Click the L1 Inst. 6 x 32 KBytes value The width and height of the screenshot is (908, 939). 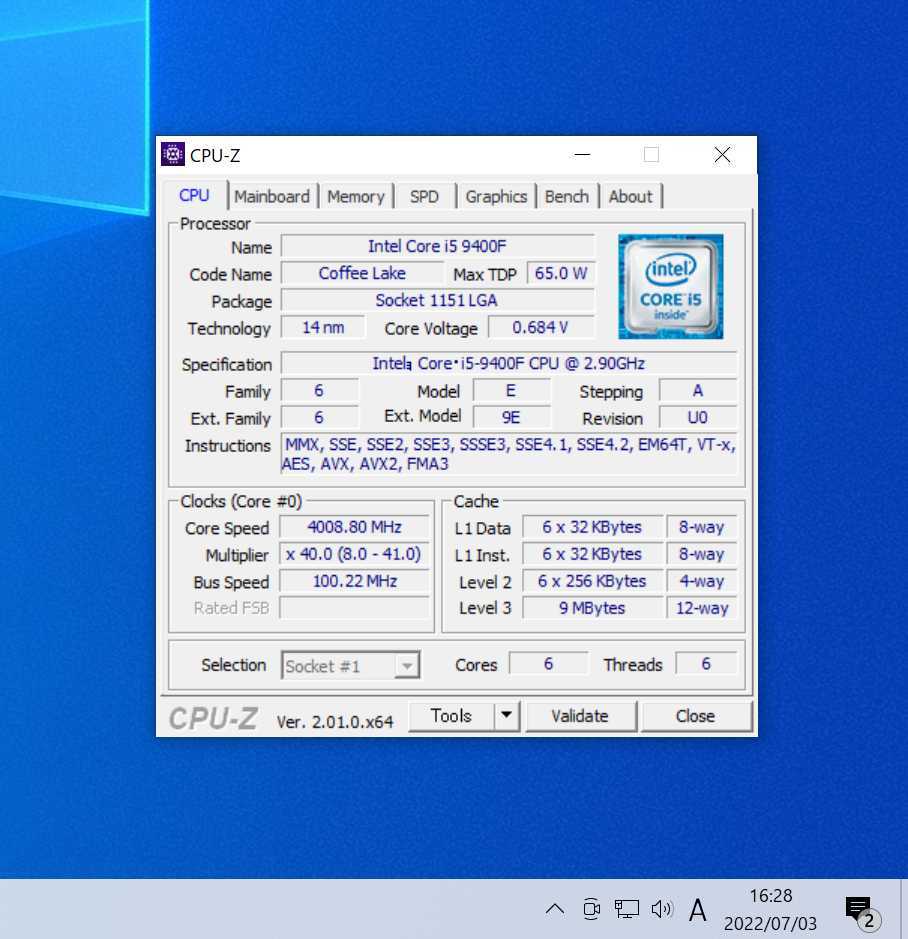pos(592,554)
